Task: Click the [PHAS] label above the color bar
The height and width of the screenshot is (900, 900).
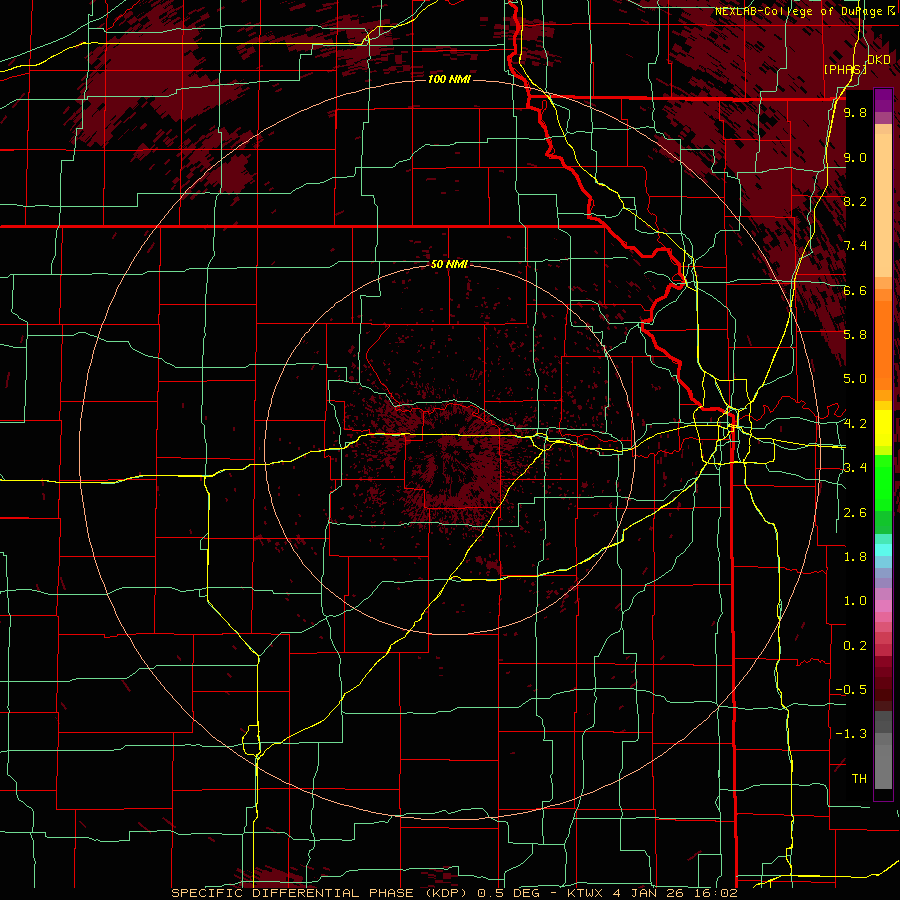Action: 845,69
